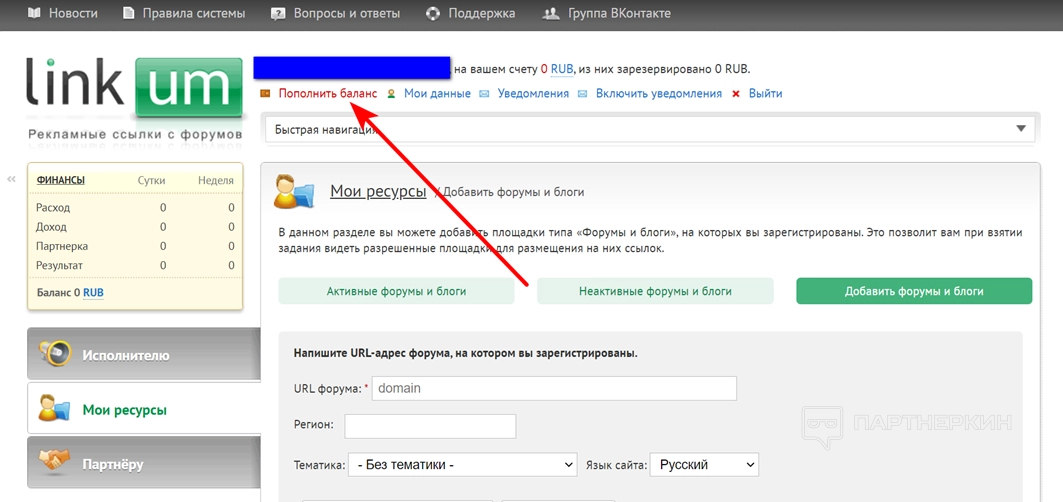Click the question icon beside Вопросы и ответы

(277, 14)
